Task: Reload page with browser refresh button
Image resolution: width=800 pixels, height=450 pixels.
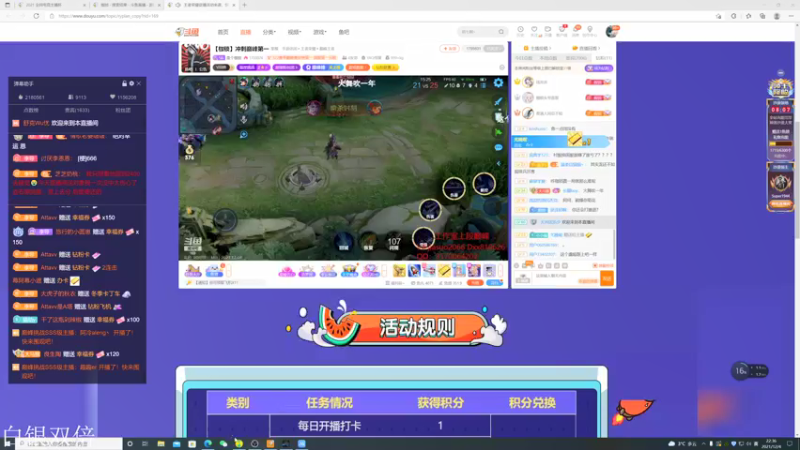Action: (x=36, y=16)
